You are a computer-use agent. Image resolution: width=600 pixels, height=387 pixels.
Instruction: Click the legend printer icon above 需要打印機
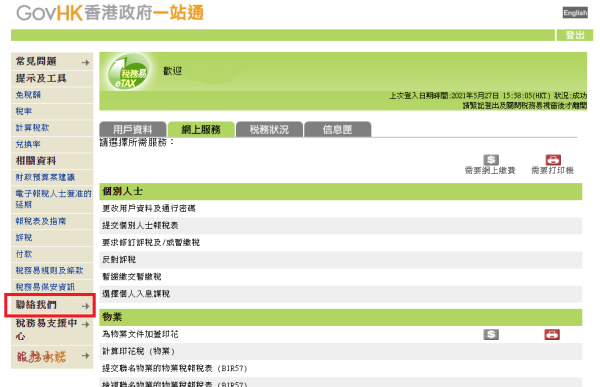coord(553,160)
